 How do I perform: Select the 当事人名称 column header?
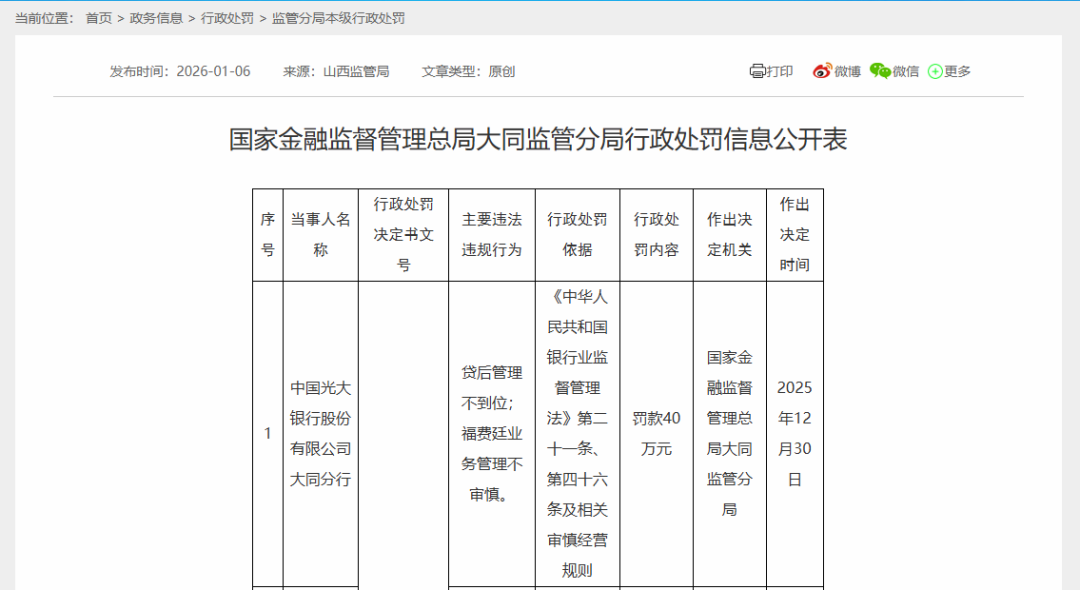pyautogui.click(x=320, y=235)
